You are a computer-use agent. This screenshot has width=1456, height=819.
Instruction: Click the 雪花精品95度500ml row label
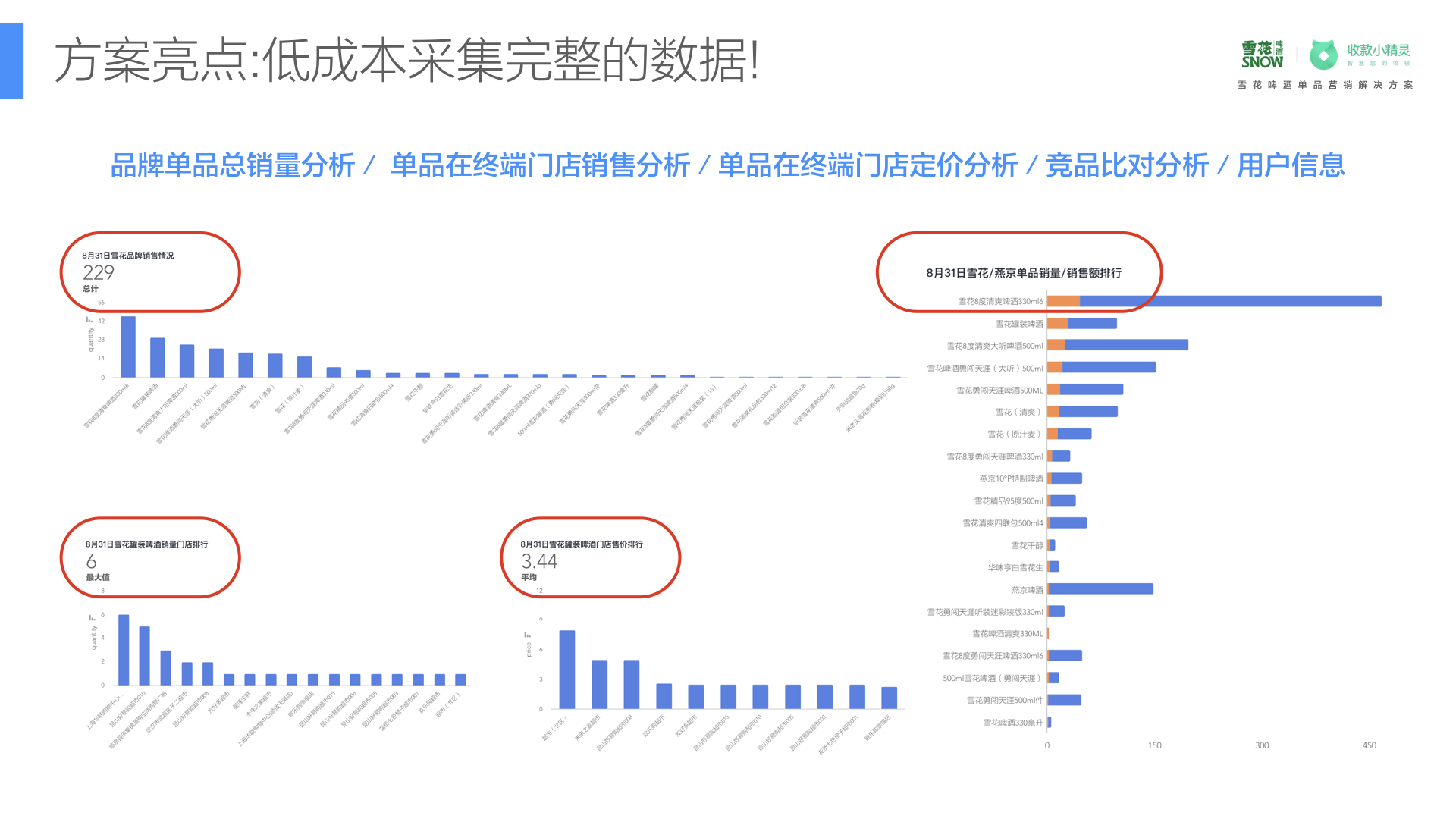pyautogui.click(x=1009, y=501)
